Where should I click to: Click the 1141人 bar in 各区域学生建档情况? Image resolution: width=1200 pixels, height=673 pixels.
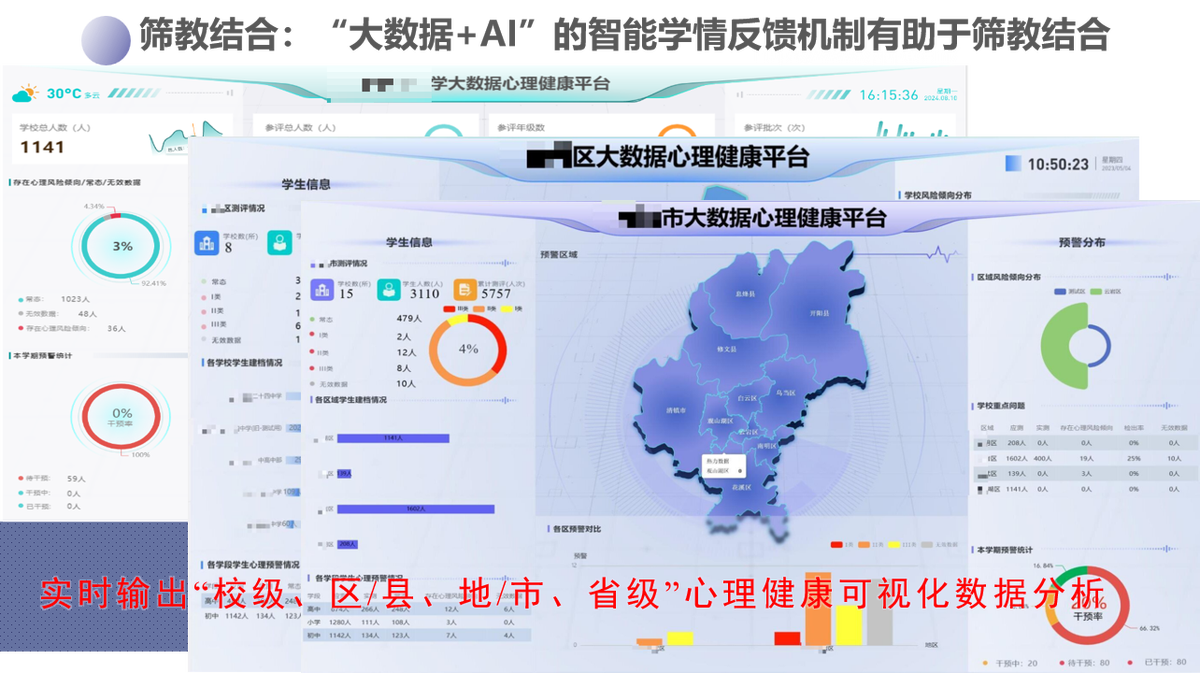[x=393, y=438]
